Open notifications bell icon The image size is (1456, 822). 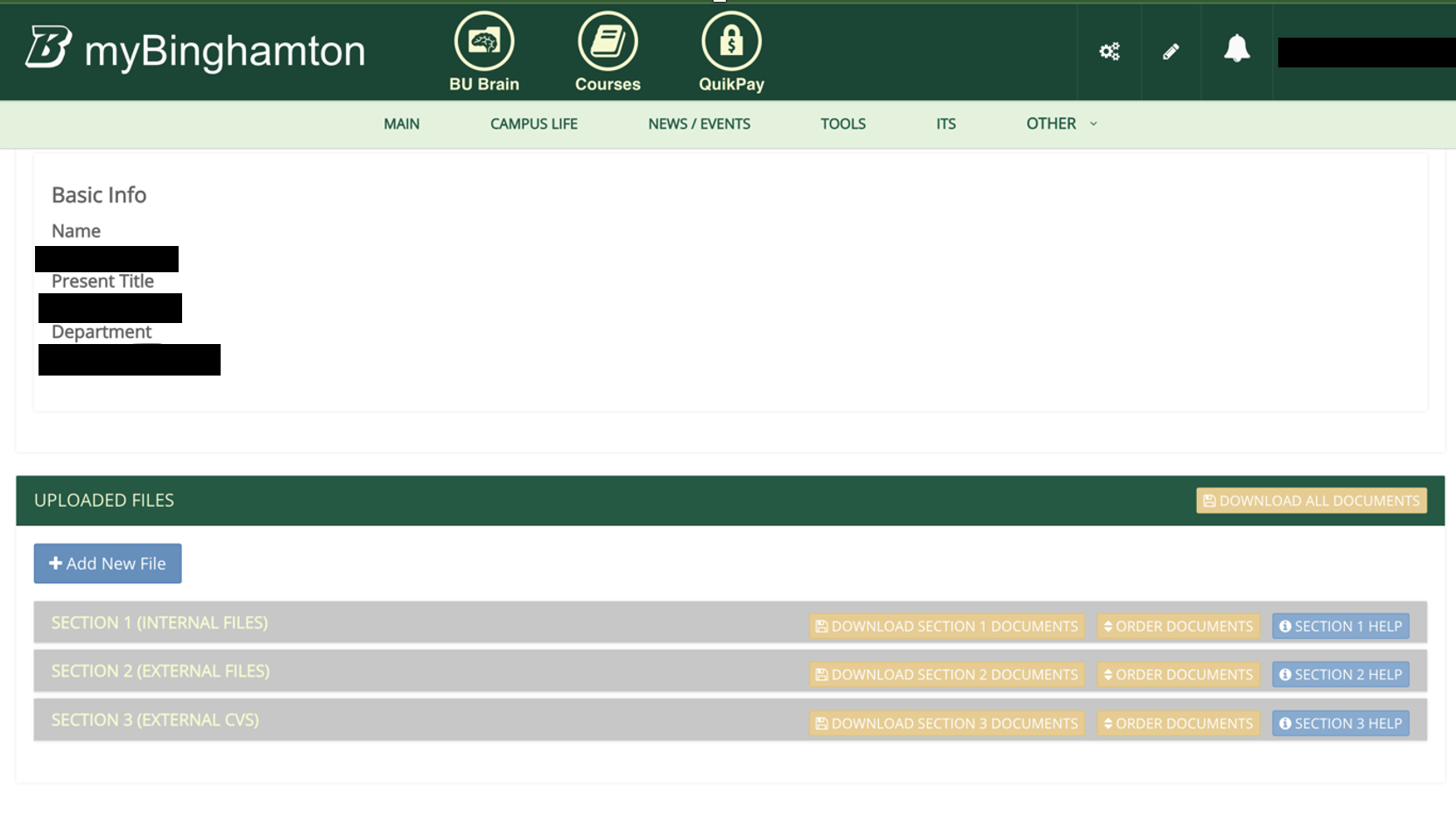point(1236,49)
